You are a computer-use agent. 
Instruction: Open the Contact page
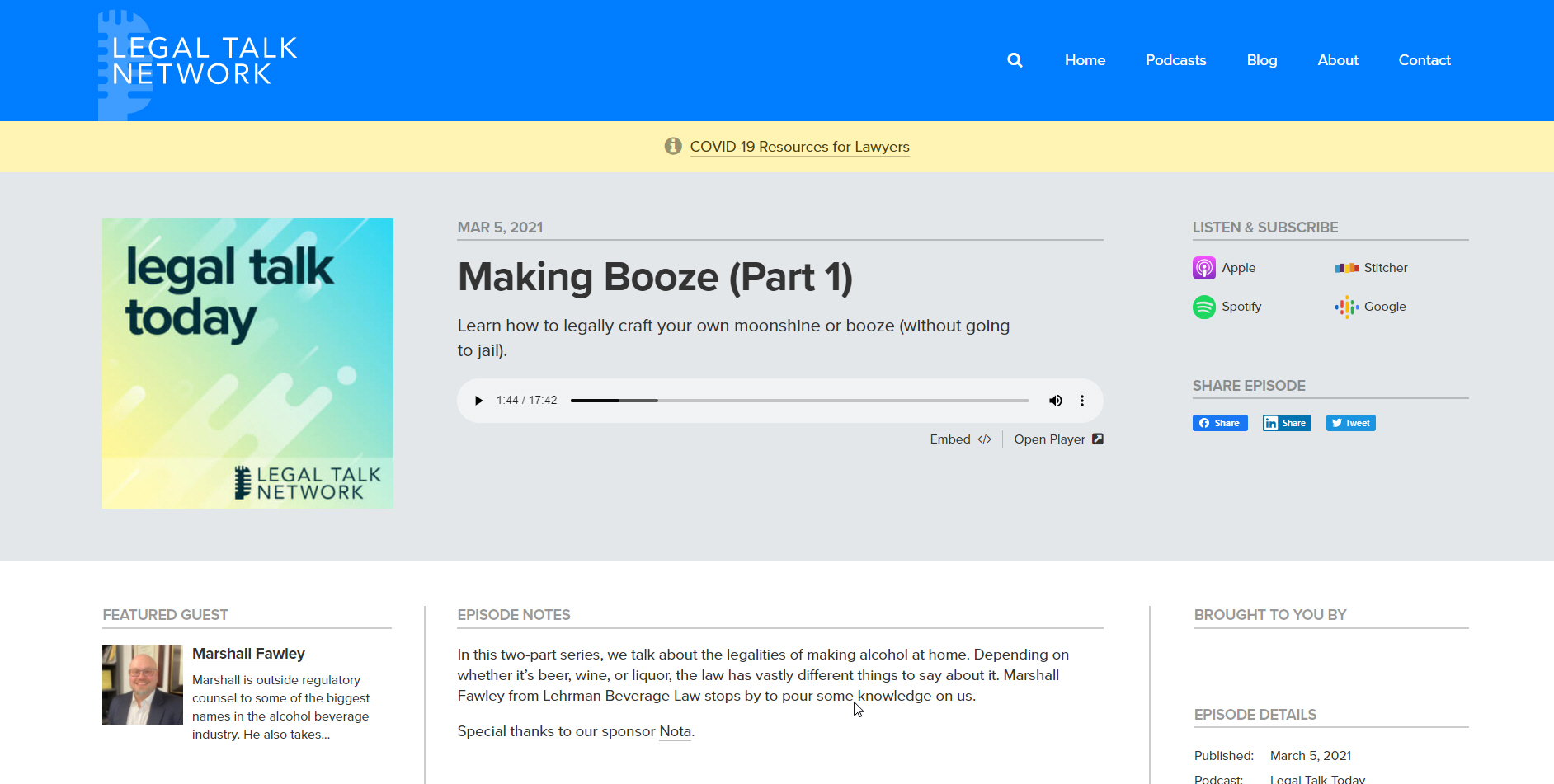(1424, 60)
